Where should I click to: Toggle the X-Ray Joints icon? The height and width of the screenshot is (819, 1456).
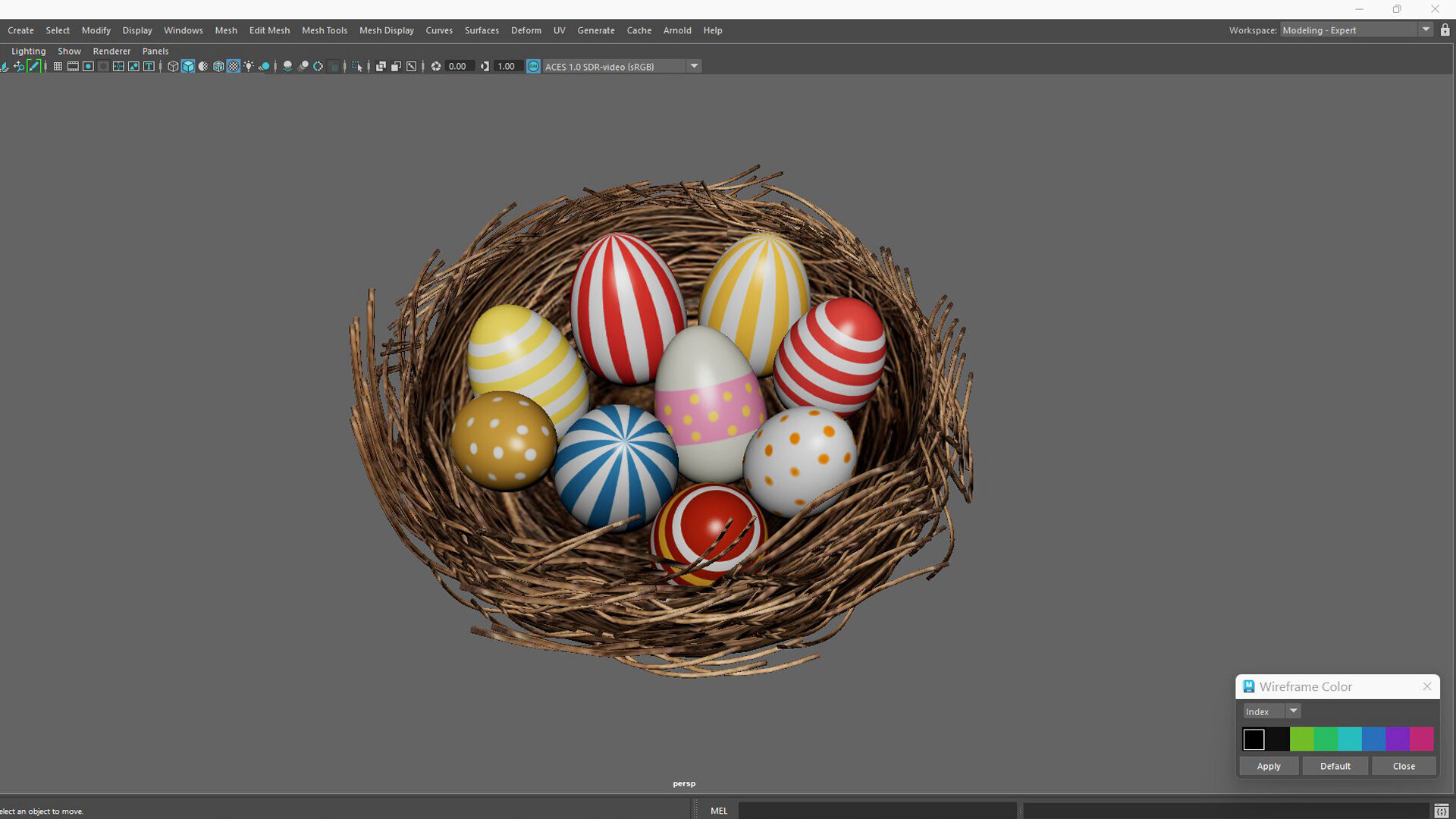coord(411,66)
